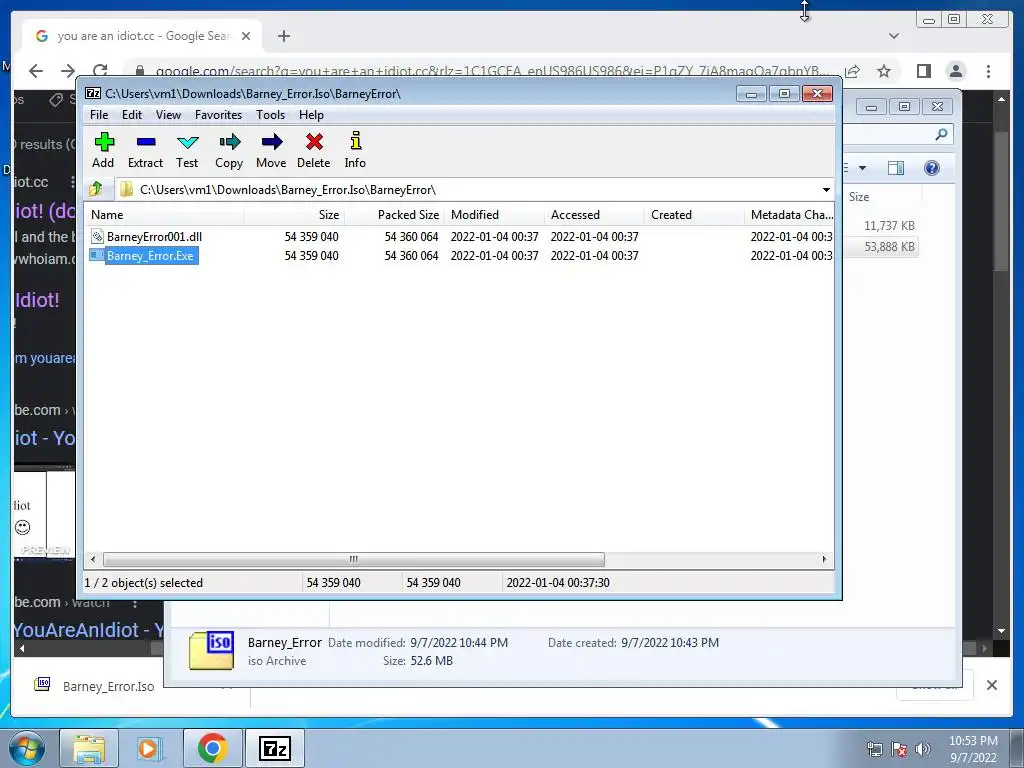
Task: Sort by the Packed Size column
Action: [394, 215]
